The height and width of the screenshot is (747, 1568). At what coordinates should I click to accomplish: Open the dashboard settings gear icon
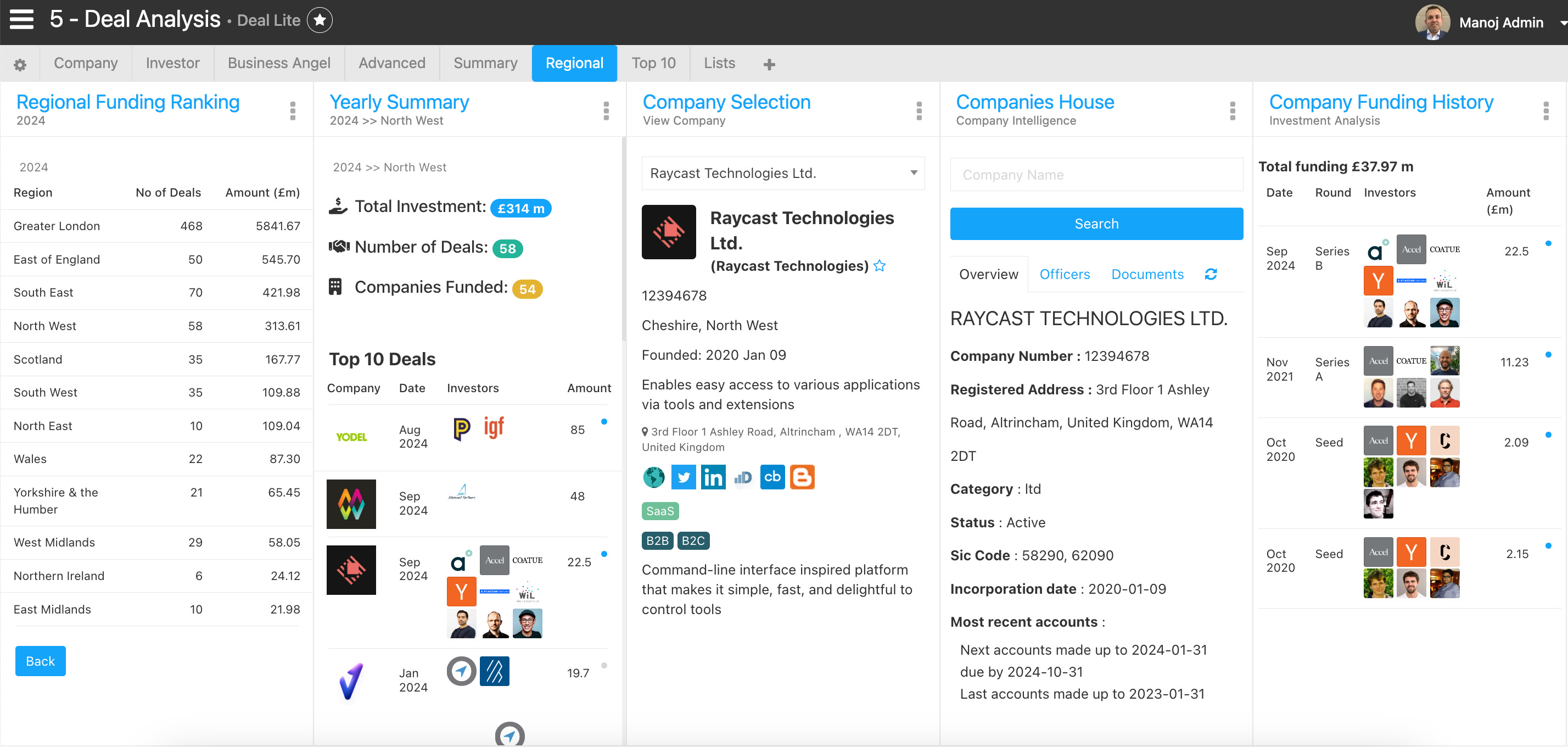pyautogui.click(x=20, y=64)
